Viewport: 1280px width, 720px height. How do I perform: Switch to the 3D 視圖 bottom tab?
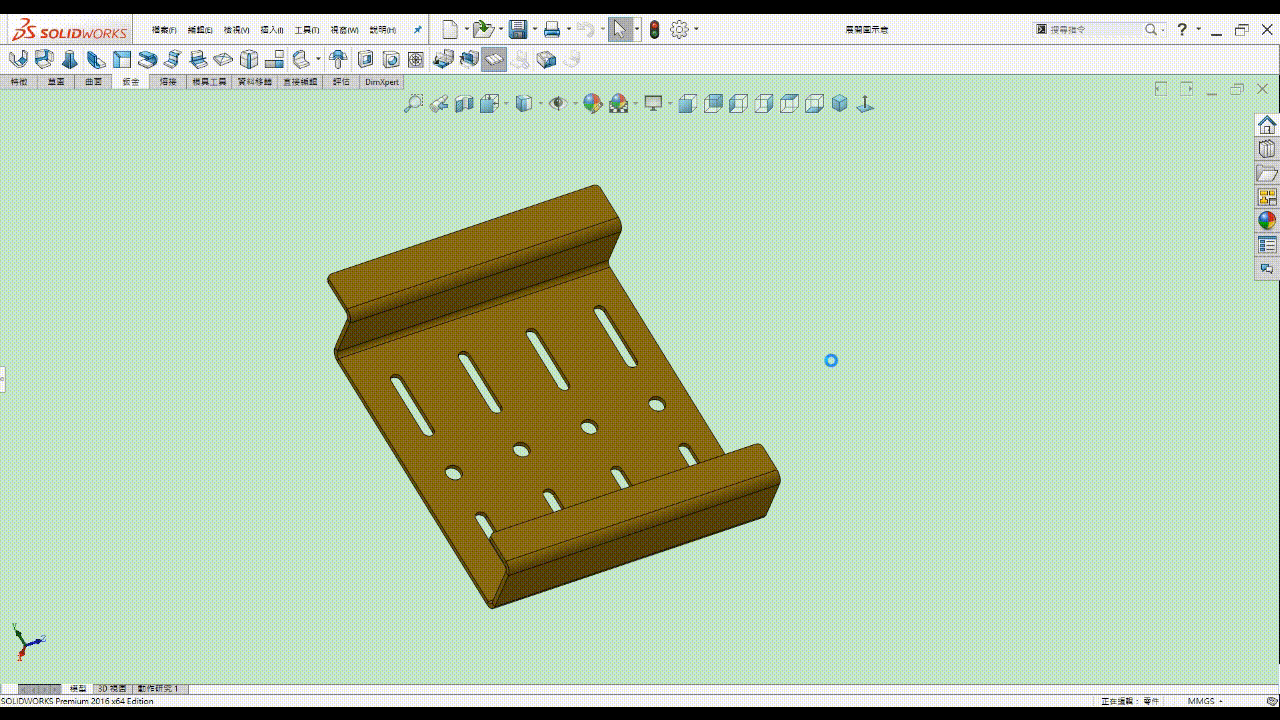coord(111,689)
